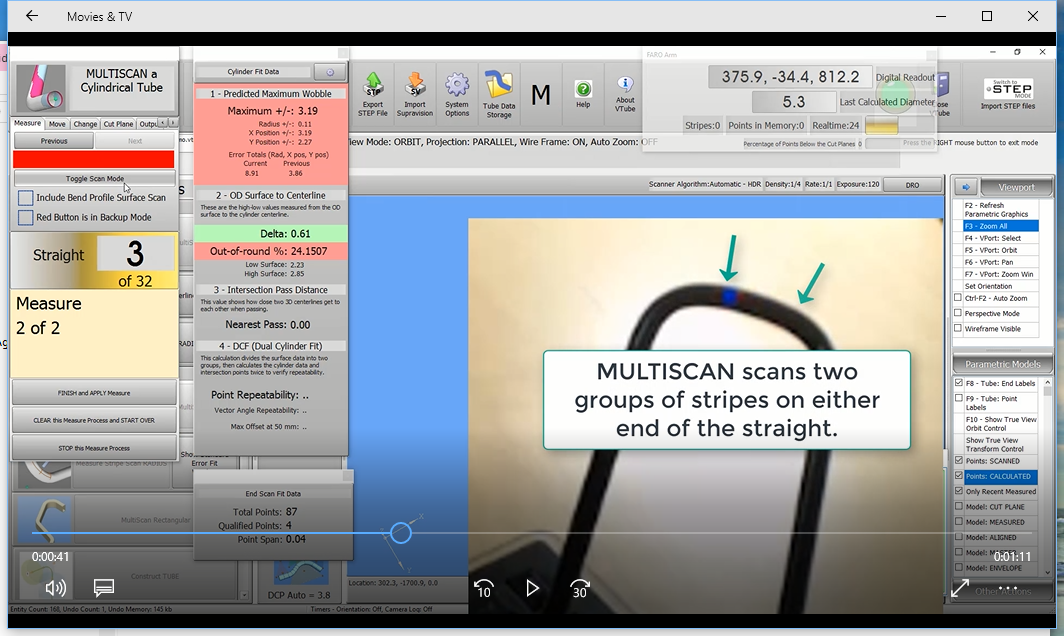Select F5 - VPort: Orbit
The image size is (1064, 636).
[x=1001, y=250]
